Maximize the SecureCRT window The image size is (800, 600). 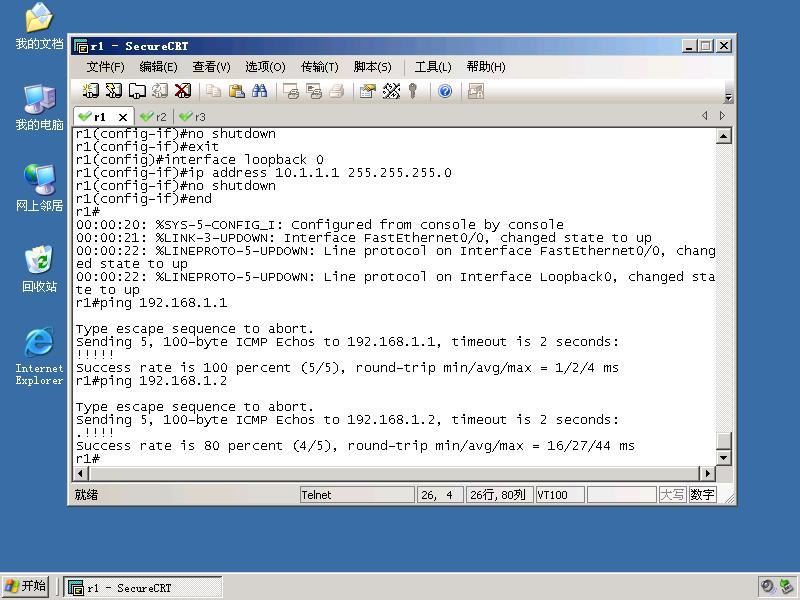coord(706,46)
